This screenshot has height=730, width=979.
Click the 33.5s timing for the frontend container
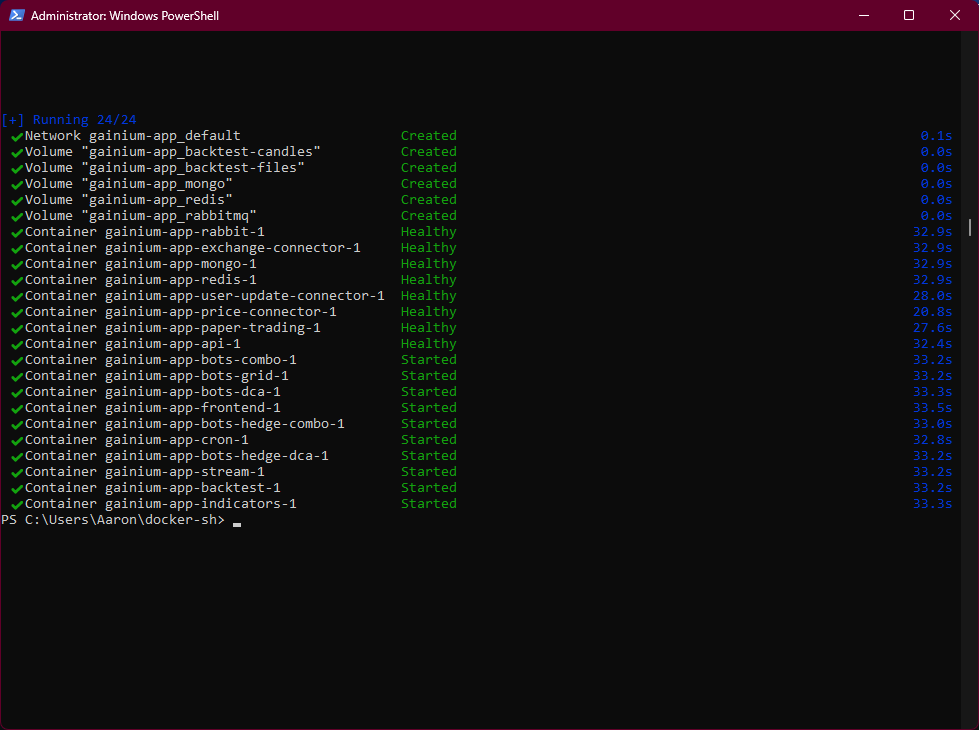[932, 408]
